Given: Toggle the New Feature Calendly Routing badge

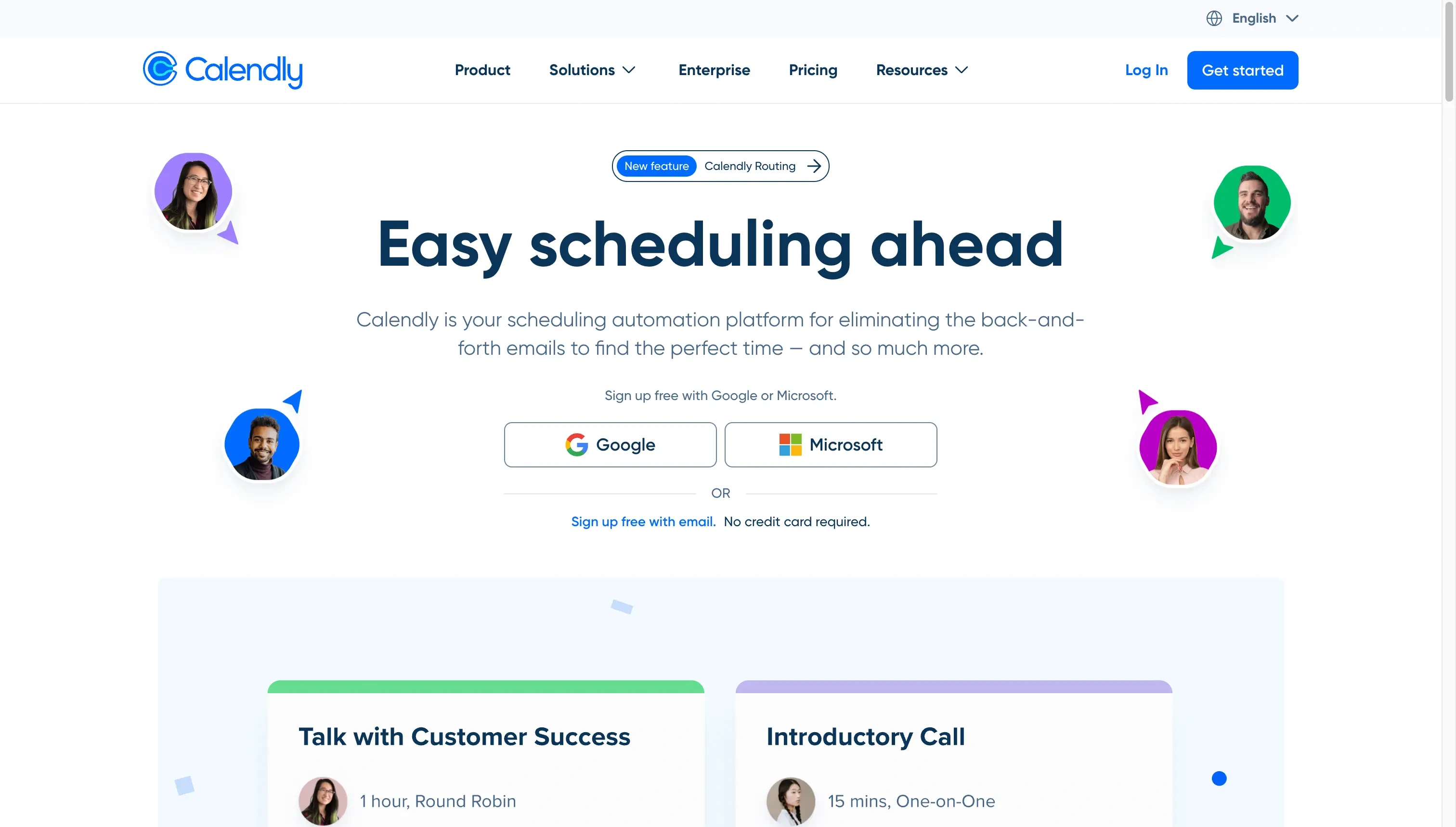Looking at the screenshot, I should point(720,165).
